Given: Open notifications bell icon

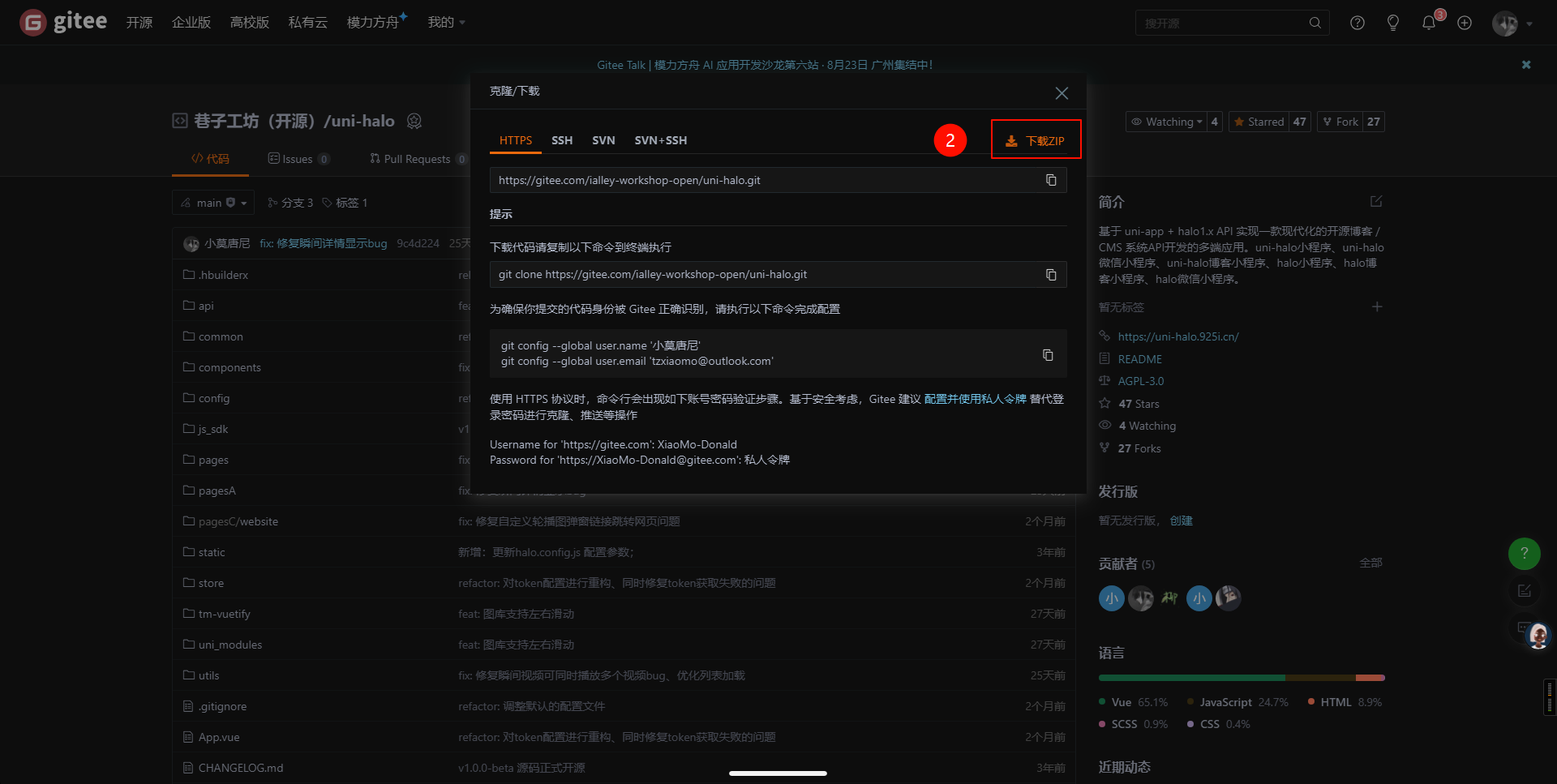Looking at the screenshot, I should tap(1429, 23).
